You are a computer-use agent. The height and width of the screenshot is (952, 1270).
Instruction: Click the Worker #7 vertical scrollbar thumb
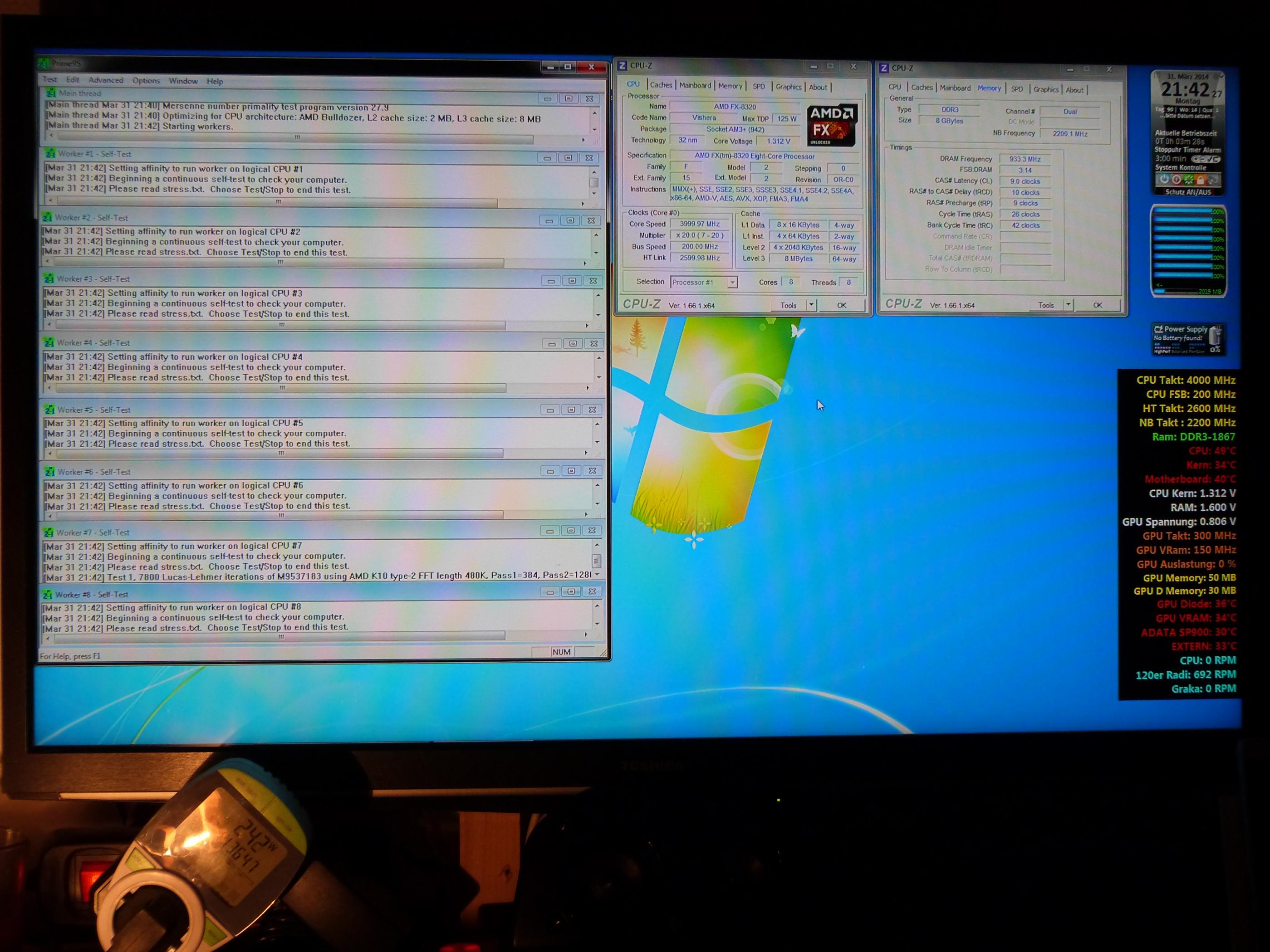pyautogui.click(x=596, y=560)
